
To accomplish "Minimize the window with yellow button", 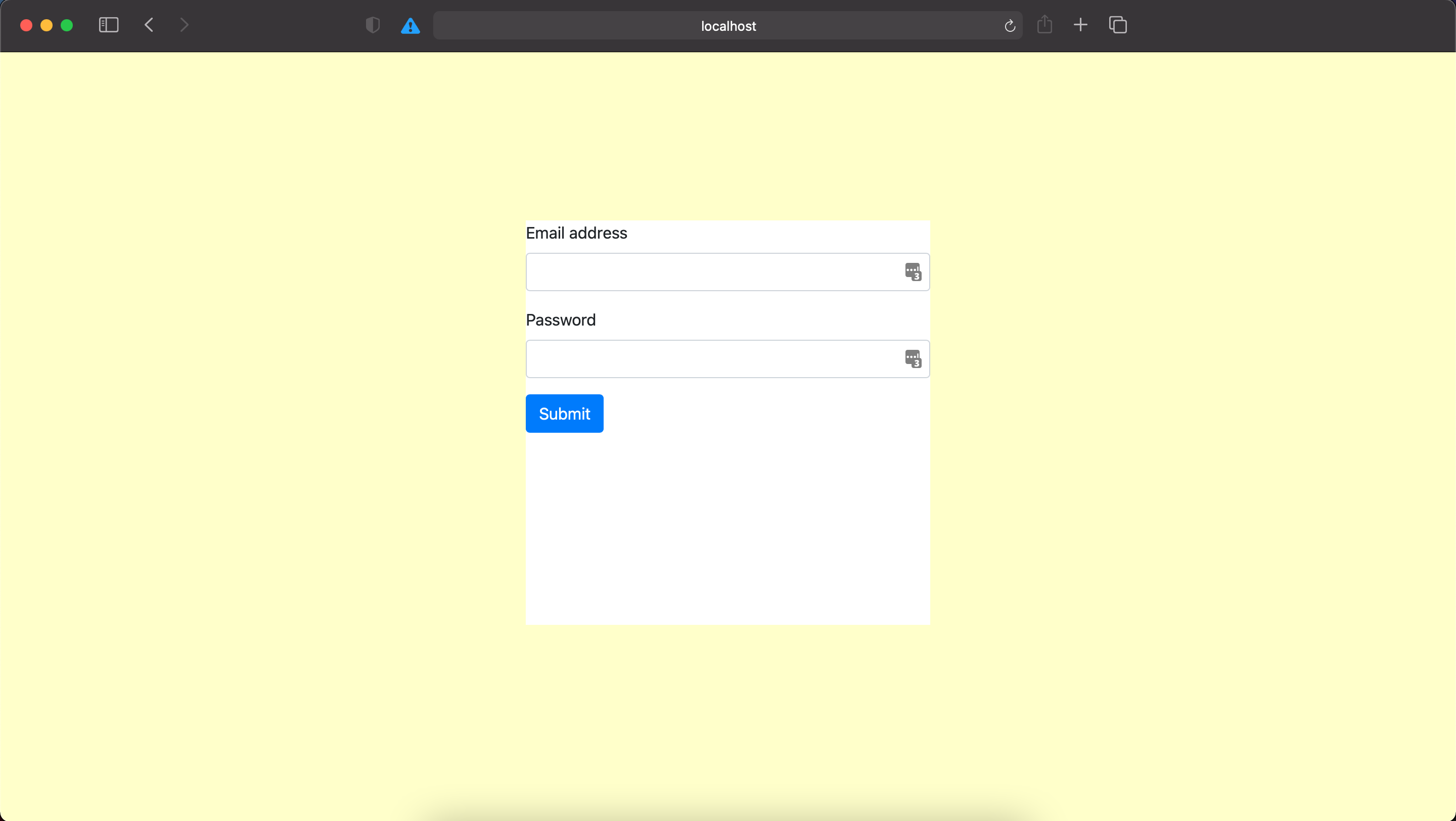I will pos(47,25).
